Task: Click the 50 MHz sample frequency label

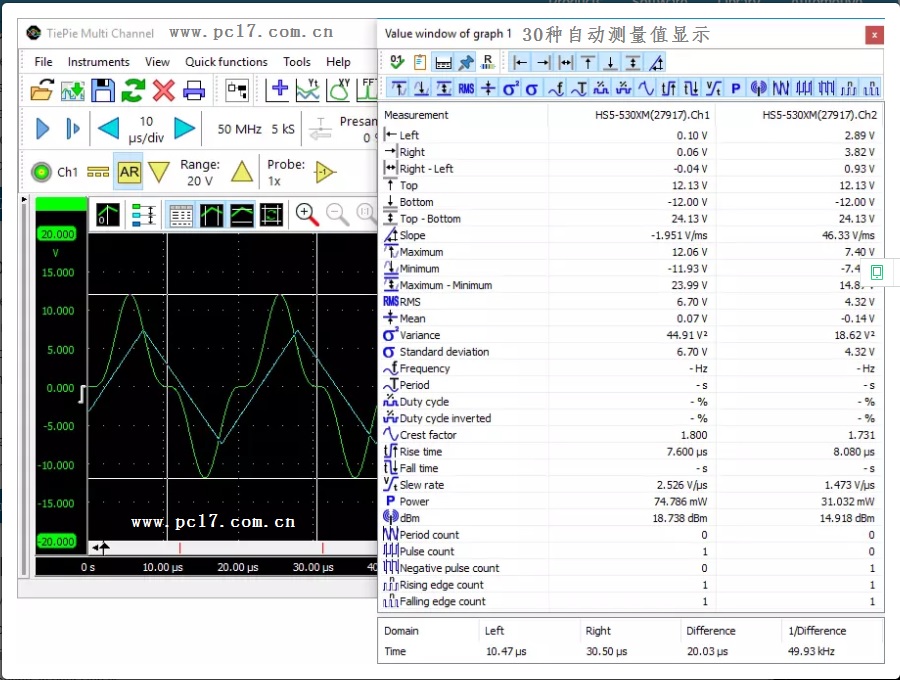Action: pos(239,129)
